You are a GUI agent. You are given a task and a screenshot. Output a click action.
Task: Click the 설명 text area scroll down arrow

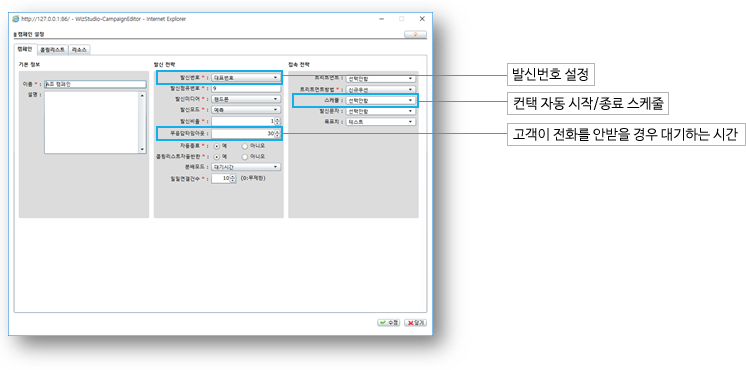(143, 150)
